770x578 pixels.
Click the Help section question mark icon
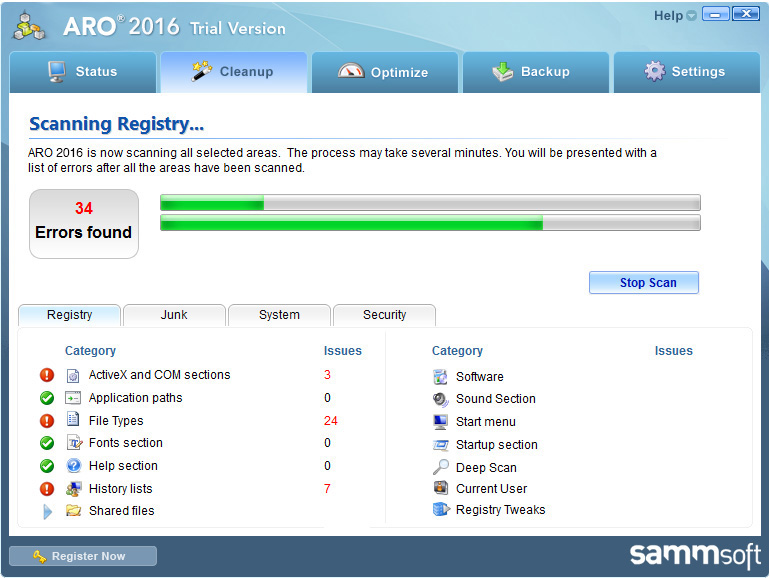[x=73, y=466]
